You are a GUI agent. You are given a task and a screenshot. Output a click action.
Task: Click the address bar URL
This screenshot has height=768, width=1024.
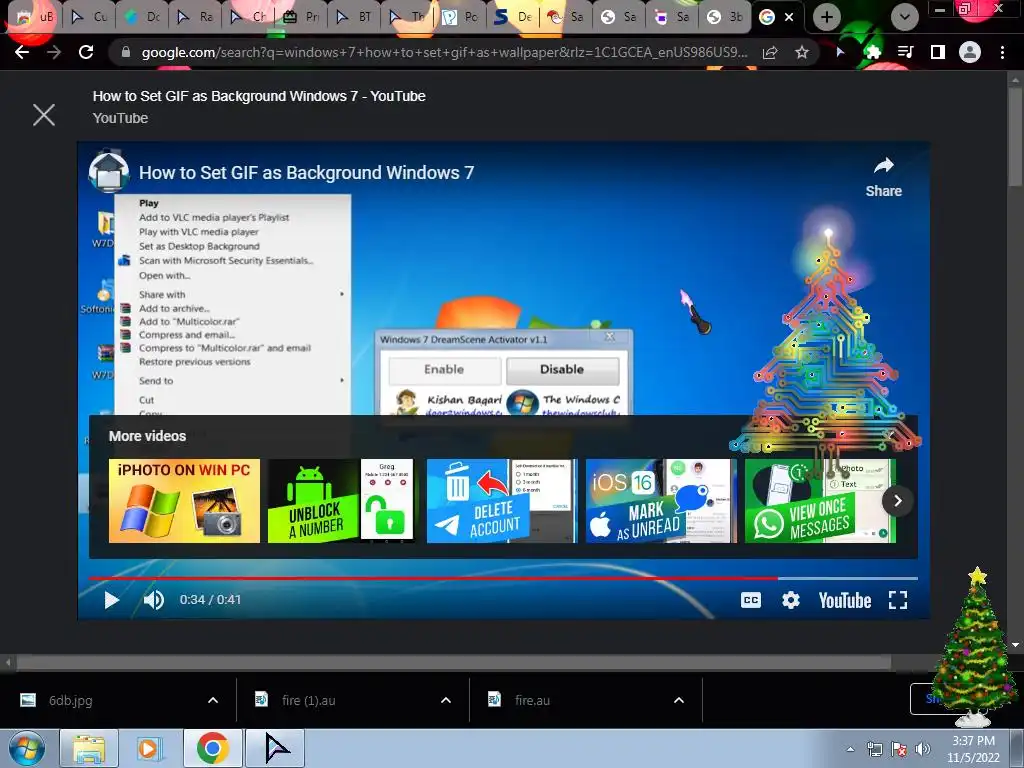(444, 52)
